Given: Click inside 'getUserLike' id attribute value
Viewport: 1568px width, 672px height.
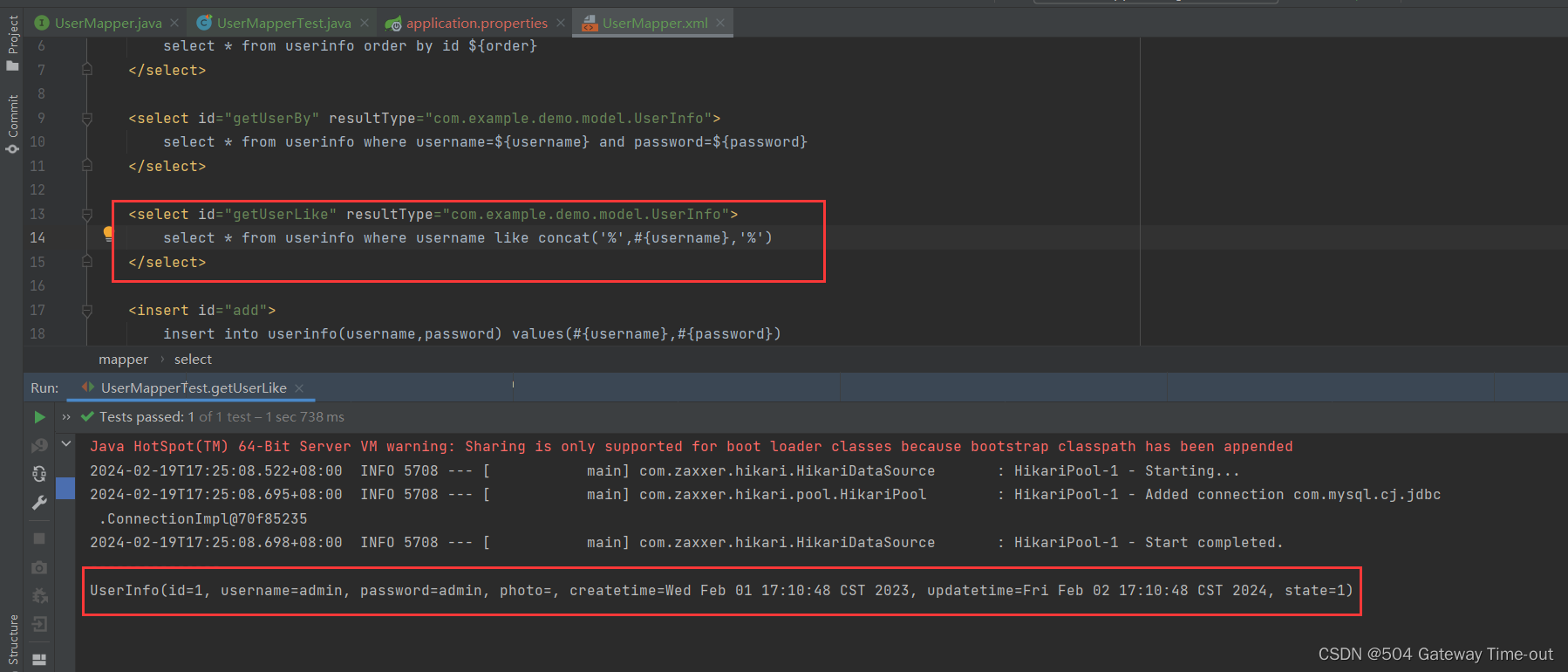Looking at the screenshot, I should pyautogui.click(x=281, y=214).
